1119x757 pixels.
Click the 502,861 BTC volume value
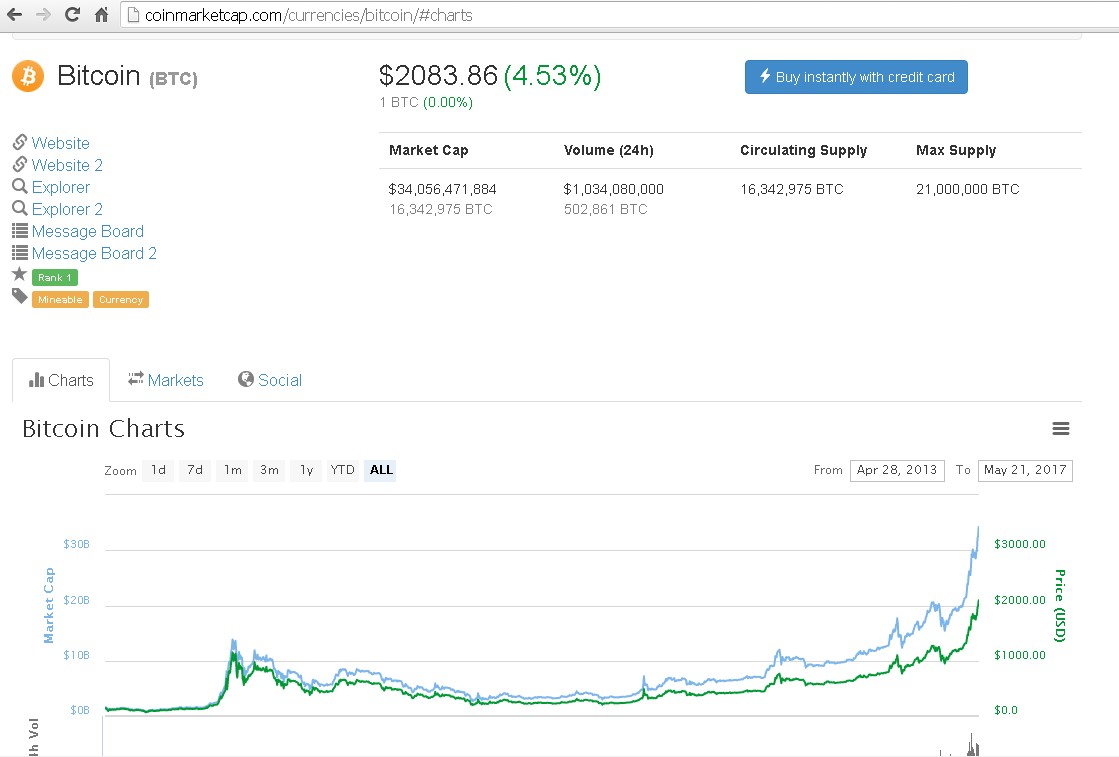(x=606, y=209)
